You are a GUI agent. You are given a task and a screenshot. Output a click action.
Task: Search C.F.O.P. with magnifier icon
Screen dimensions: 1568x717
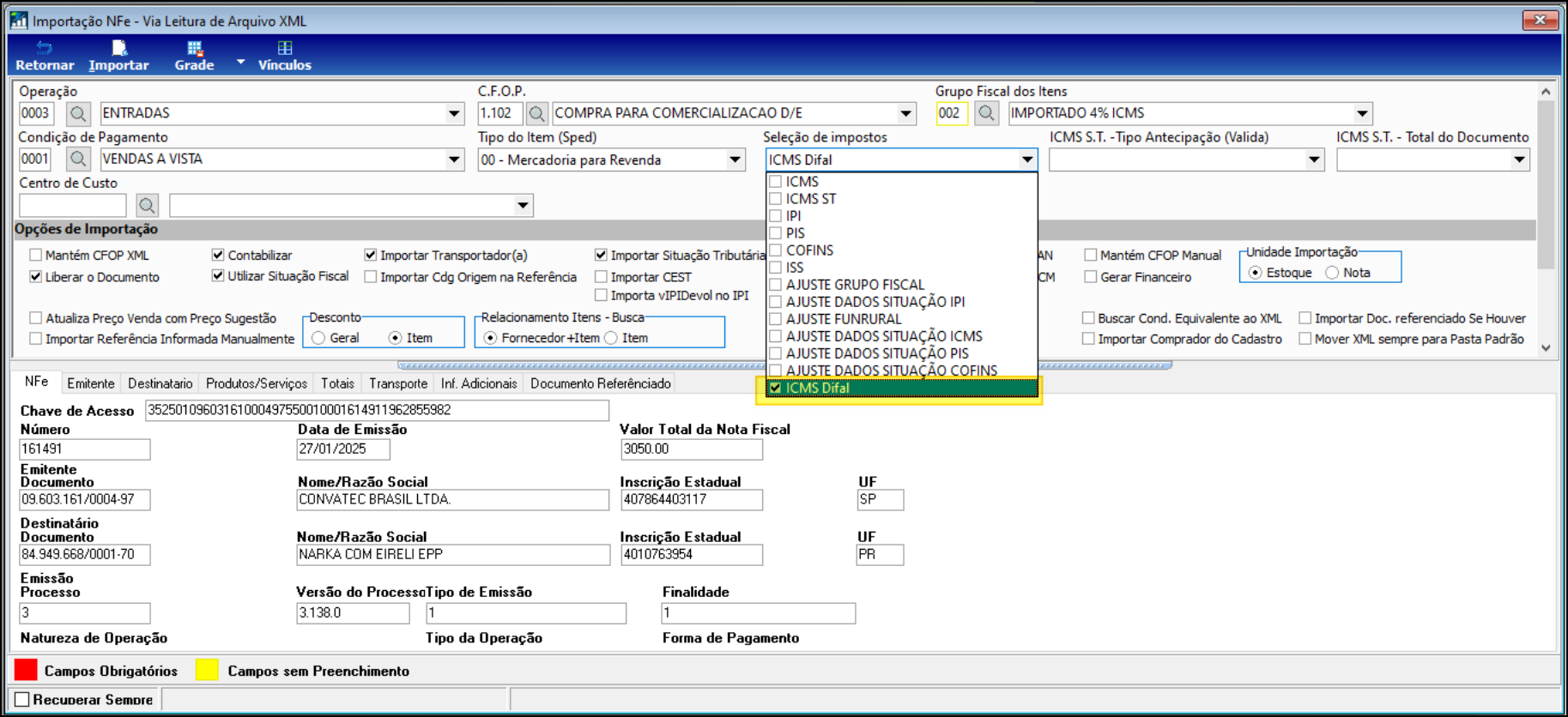click(x=536, y=113)
